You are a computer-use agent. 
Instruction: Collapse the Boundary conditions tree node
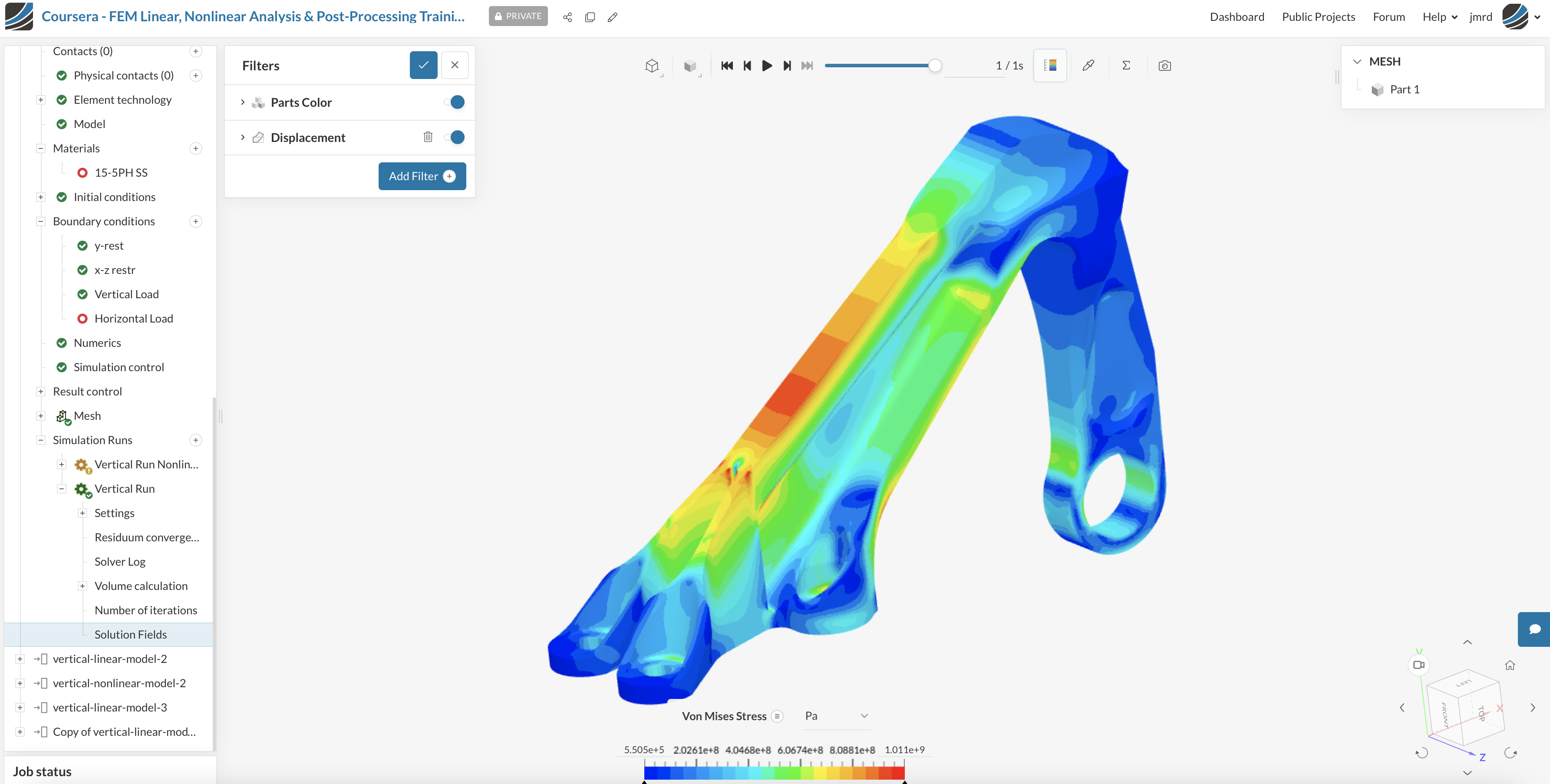click(40, 221)
